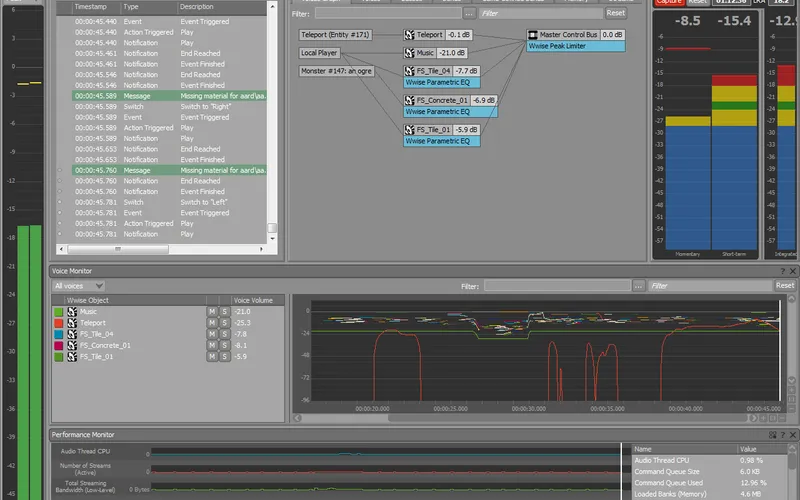This screenshot has height=500, width=800.
Task: Close the Voice Monitor panel
Action: click(793, 271)
